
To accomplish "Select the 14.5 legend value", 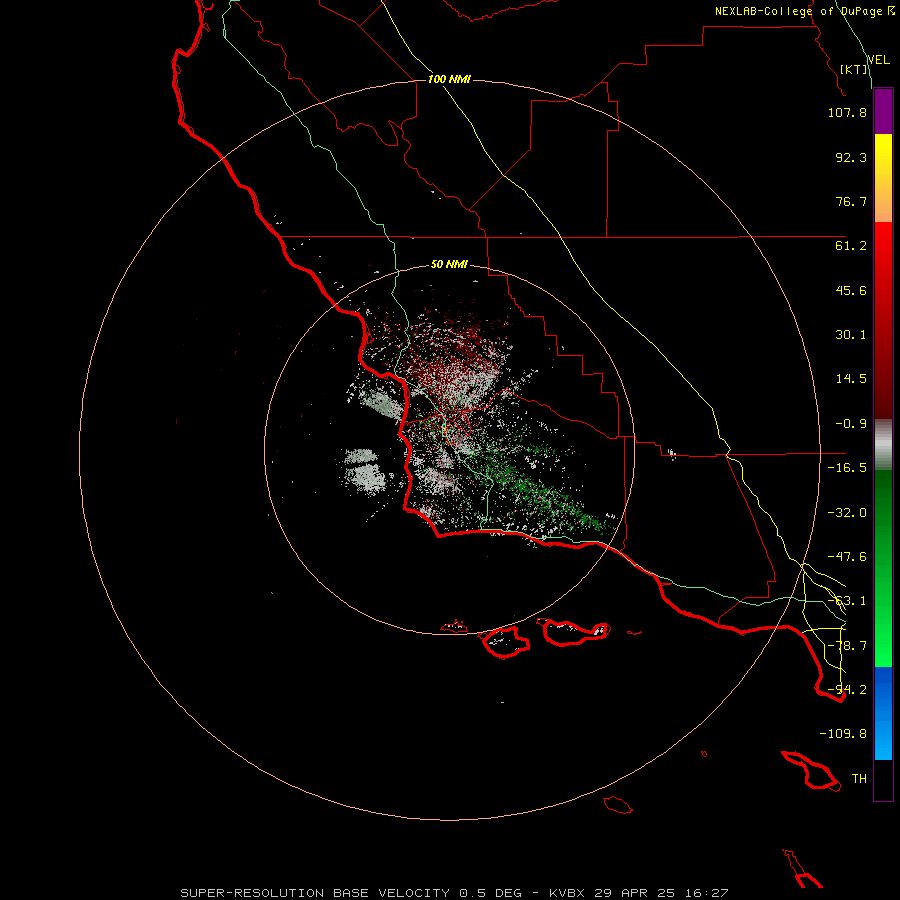I will pos(851,379).
